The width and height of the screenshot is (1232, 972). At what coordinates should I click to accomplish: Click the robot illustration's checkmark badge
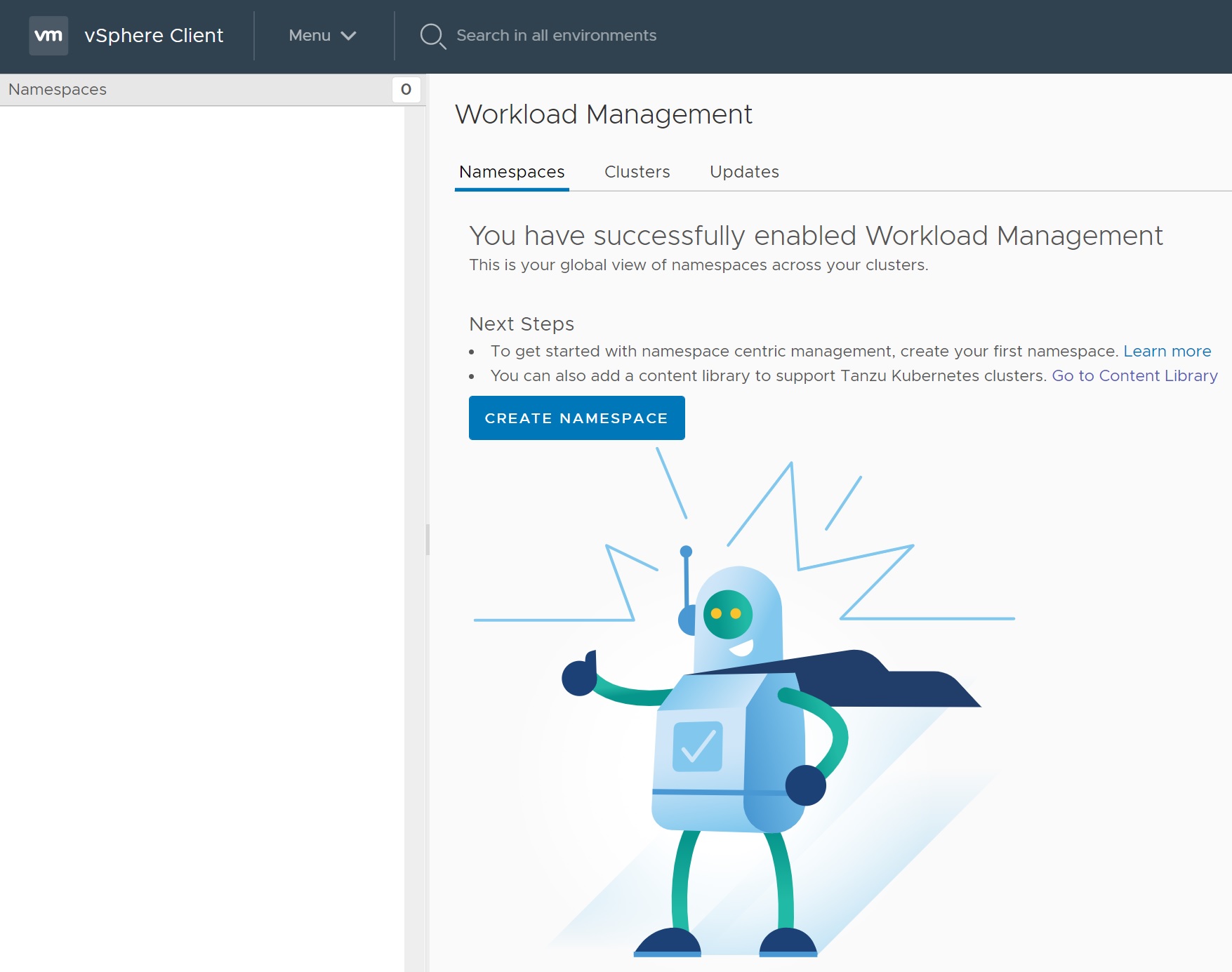click(x=697, y=747)
